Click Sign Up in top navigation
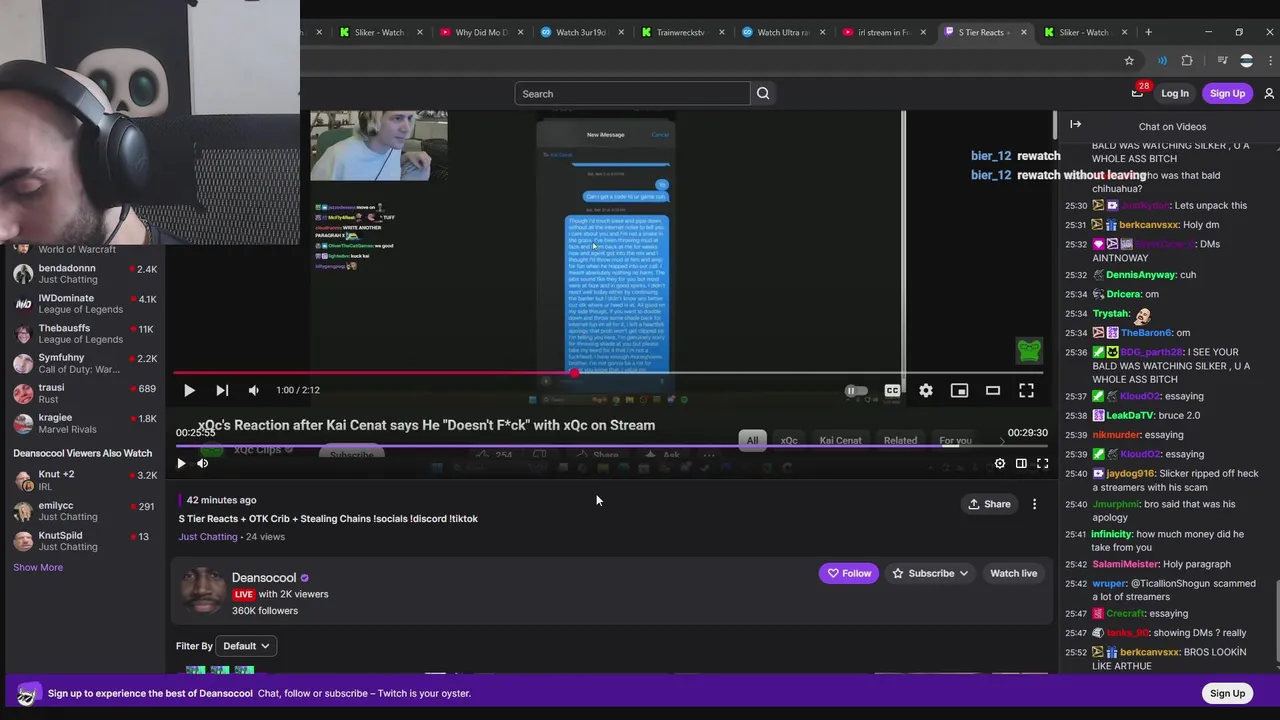The height and width of the screenshot is (720, 1280). coord(1227,93)
